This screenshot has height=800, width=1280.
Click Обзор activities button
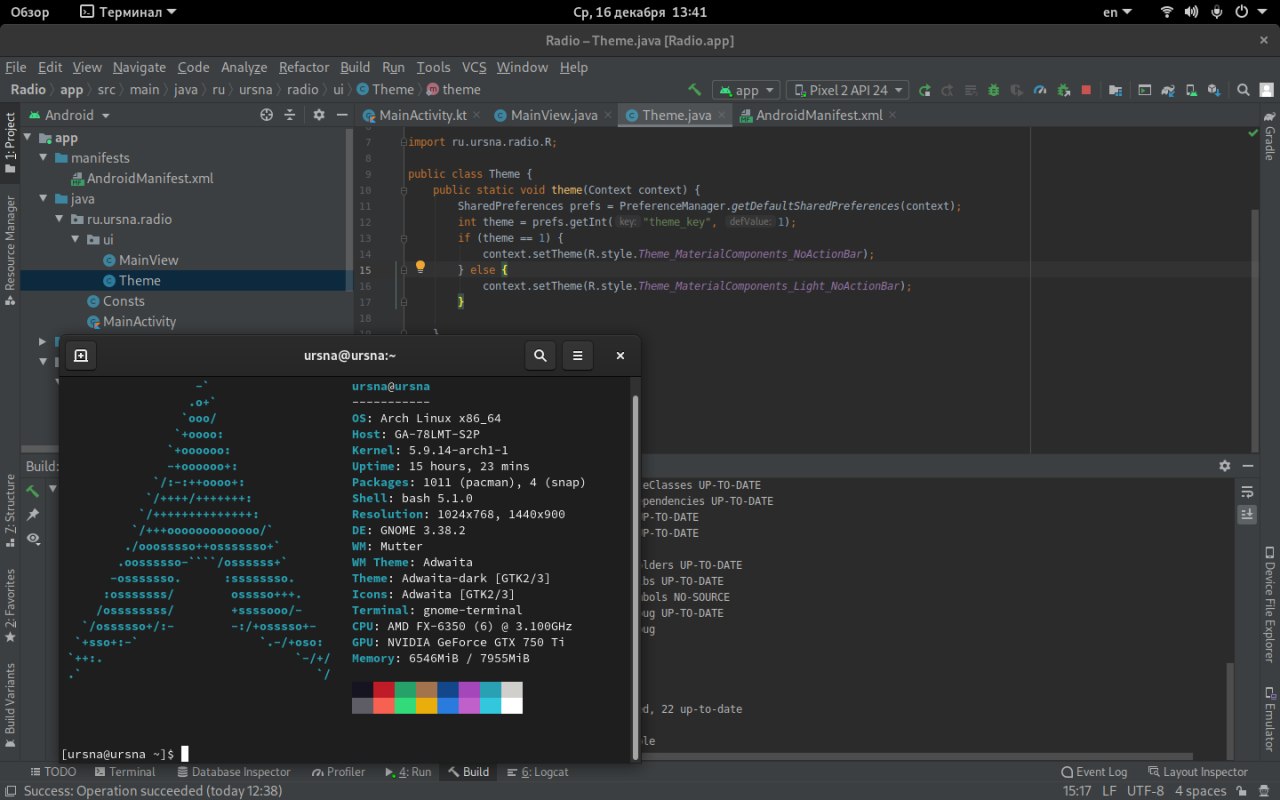click(31, 12)
